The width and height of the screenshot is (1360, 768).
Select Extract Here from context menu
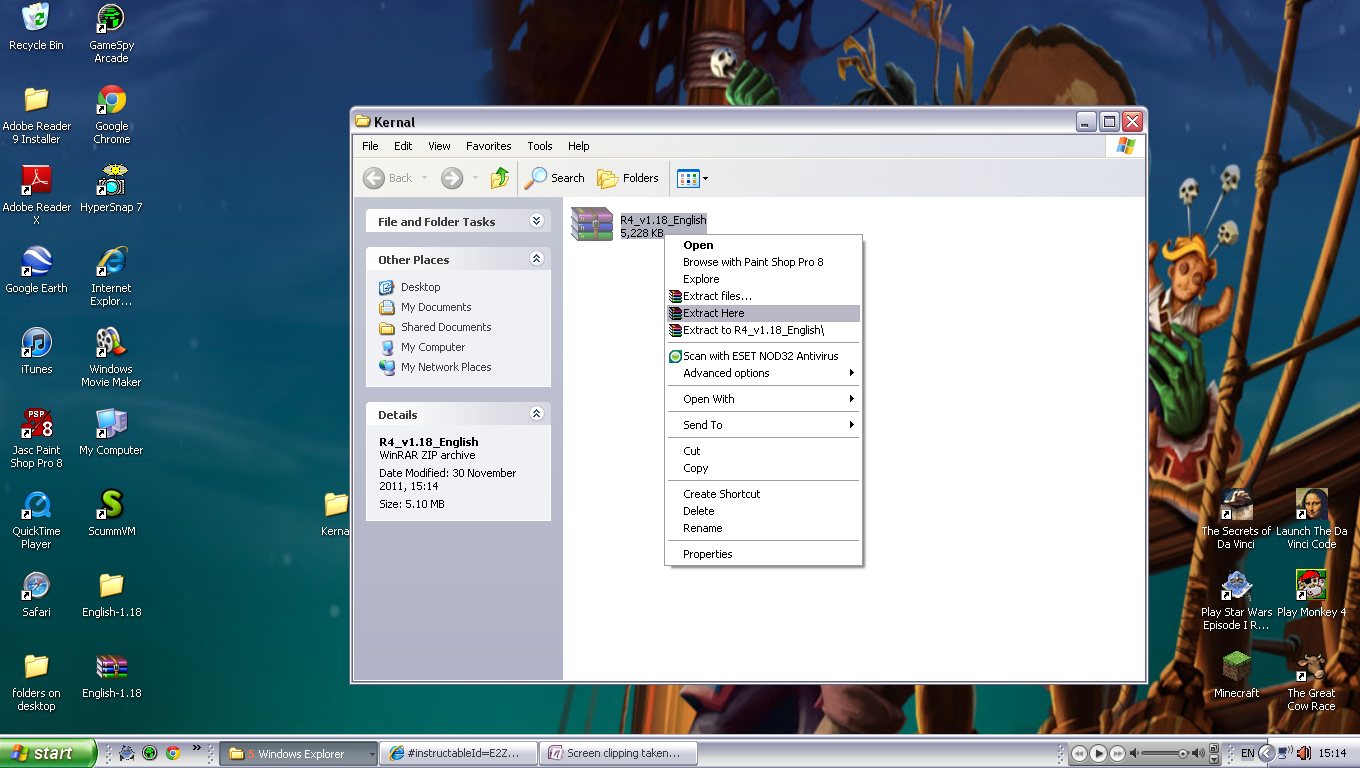pos(764,313)
